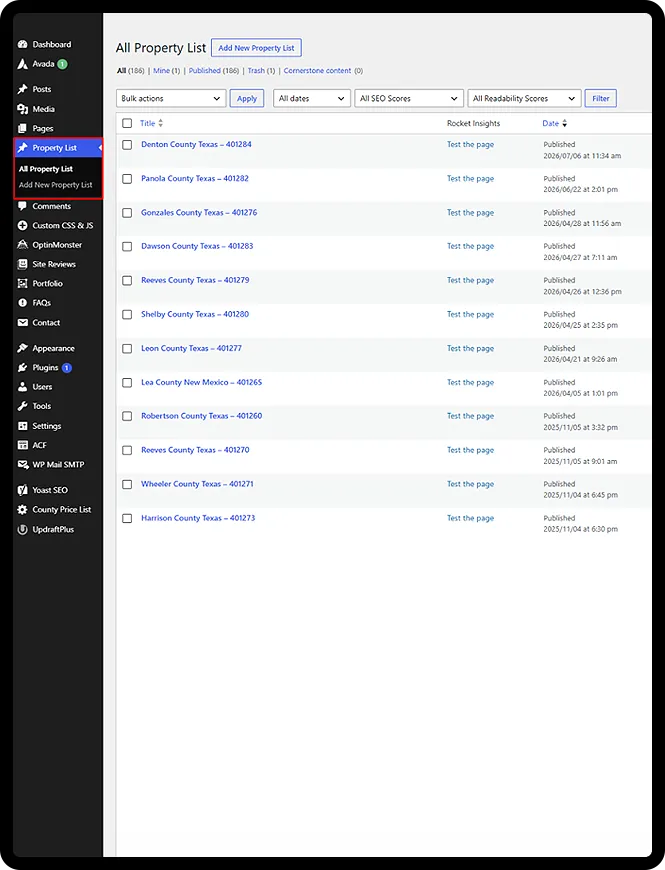665x870 pixels.
Task: Open the Add New Property List submenu item
Action: pos(55,185)
